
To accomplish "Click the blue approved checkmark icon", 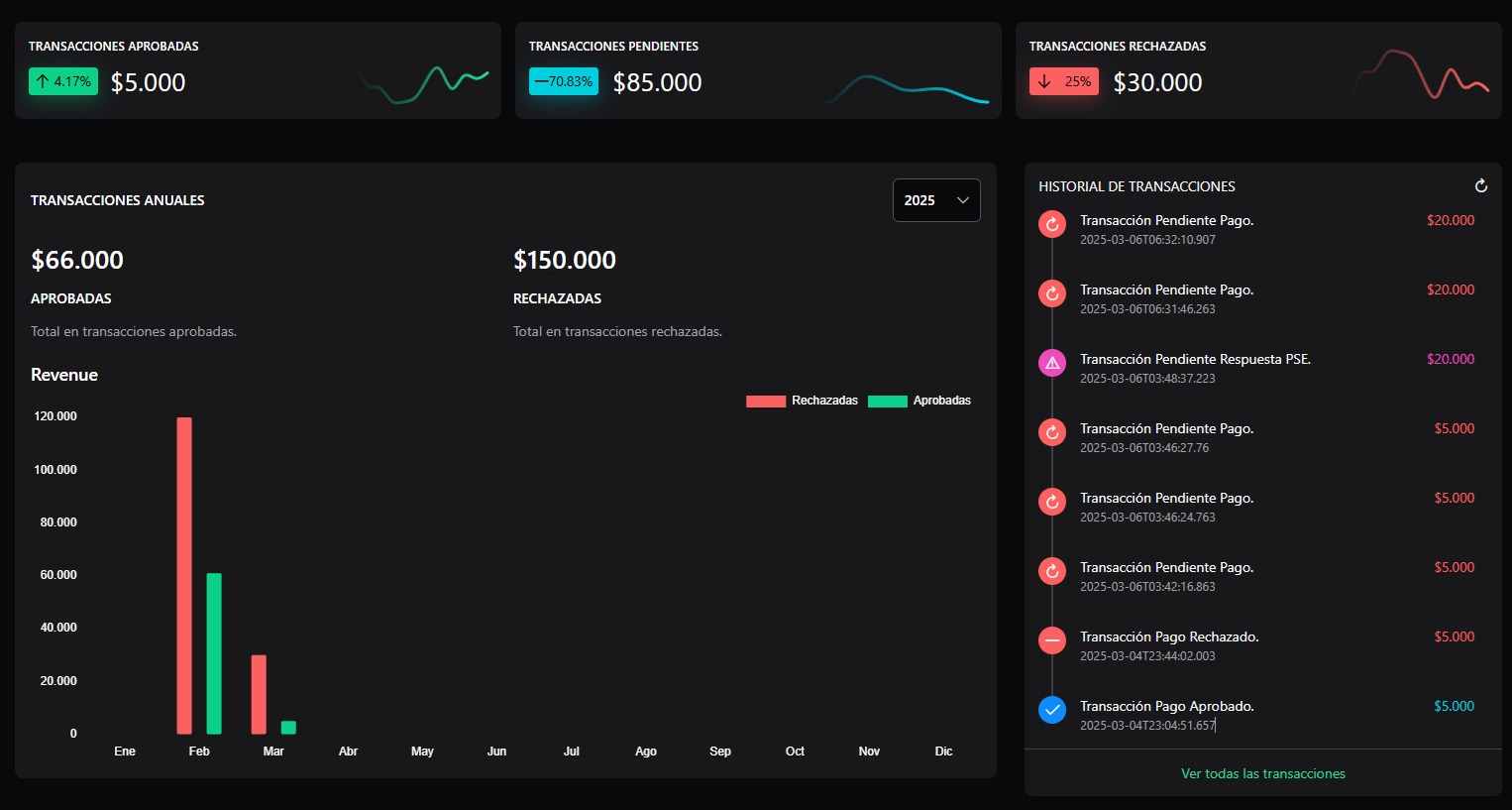I will 1052,710.
